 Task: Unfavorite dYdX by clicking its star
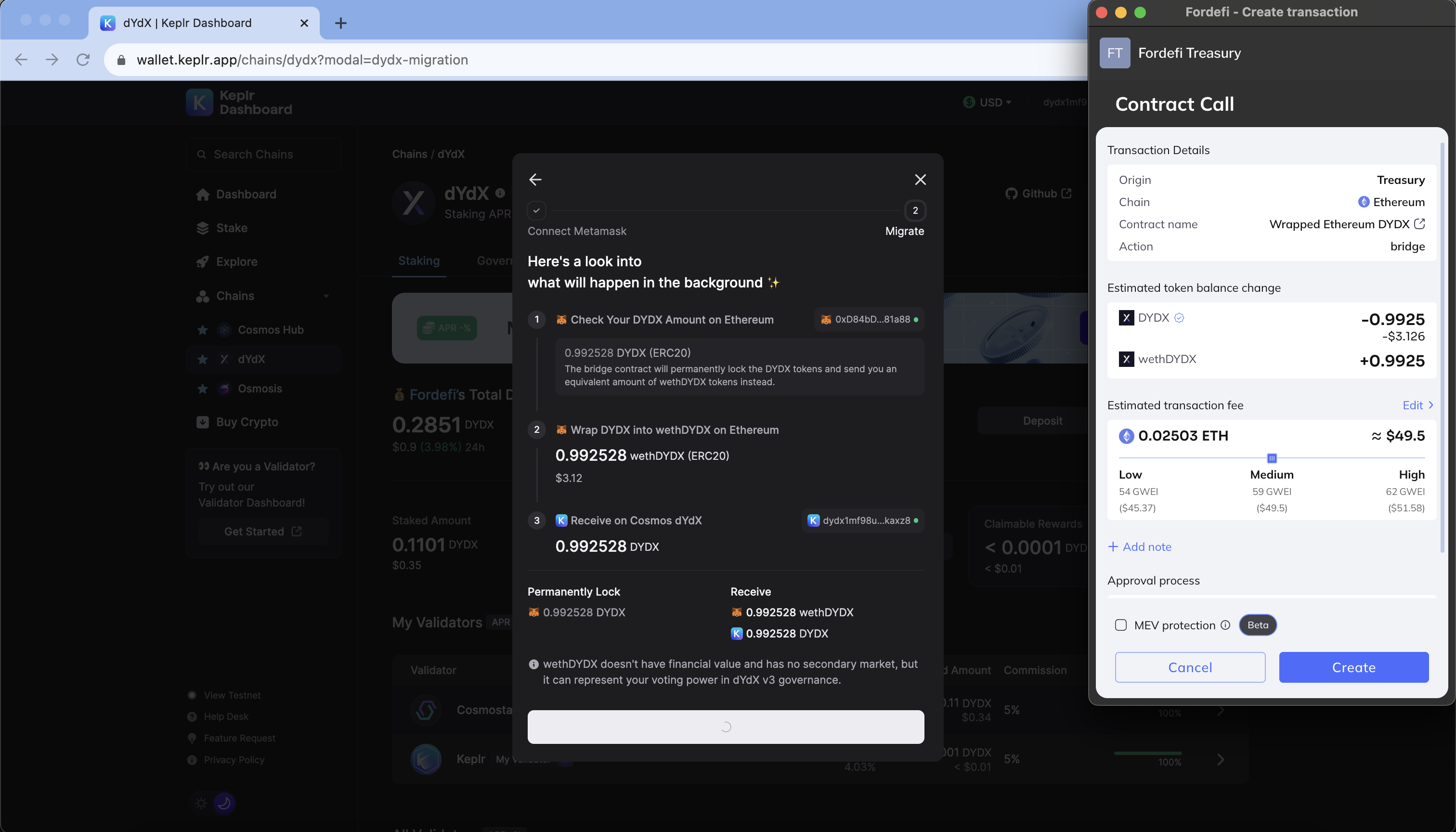coord(202,360)
